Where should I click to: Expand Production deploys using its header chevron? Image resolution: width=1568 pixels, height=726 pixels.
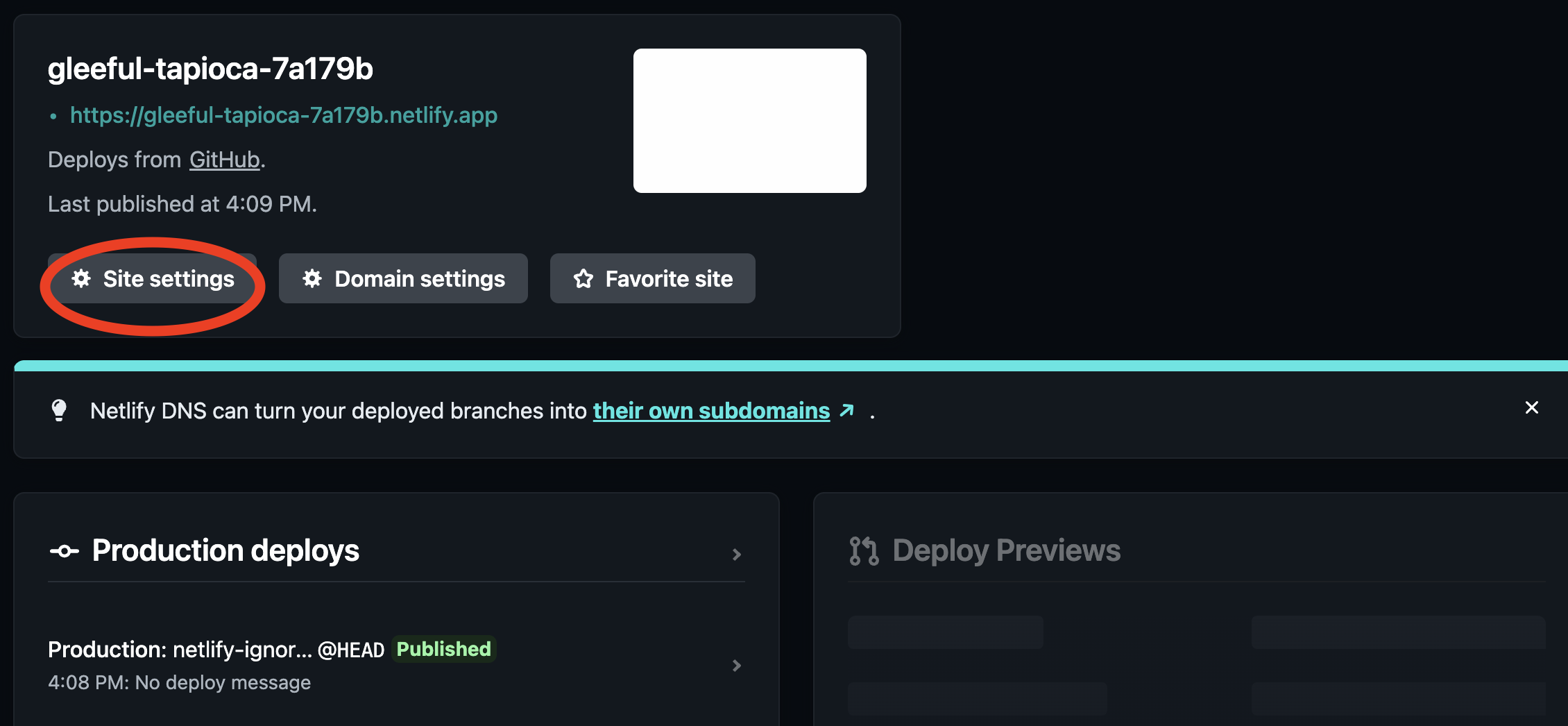click(x=737, y=554)
